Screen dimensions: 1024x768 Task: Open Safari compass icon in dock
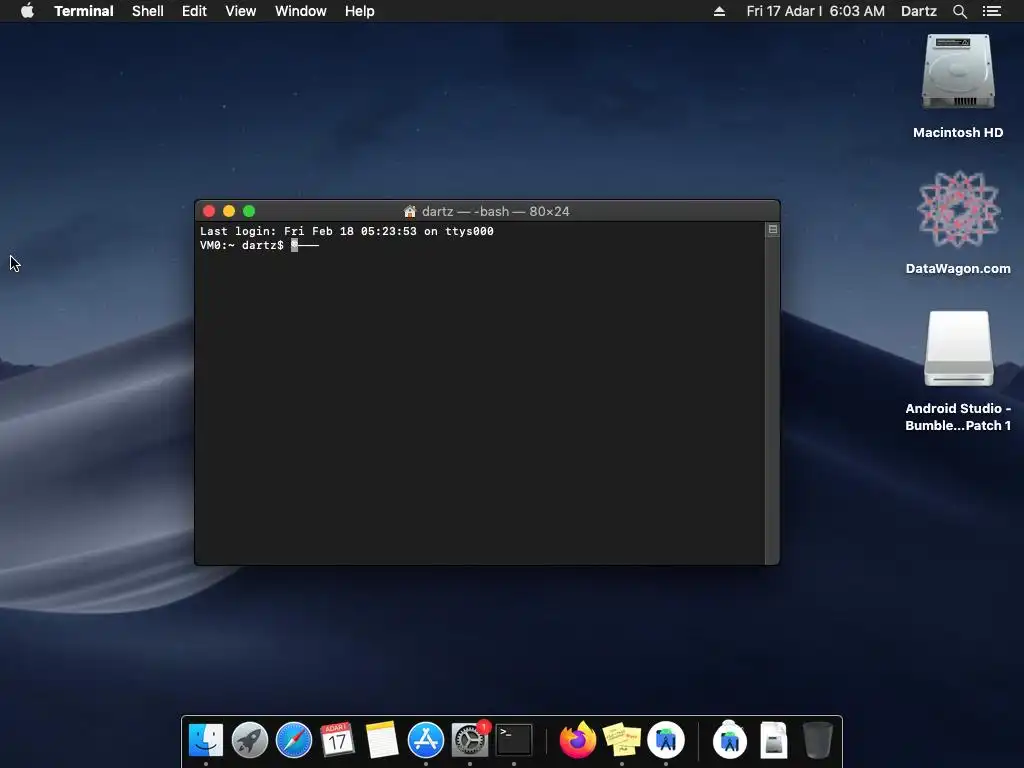[x=294, y=740]
